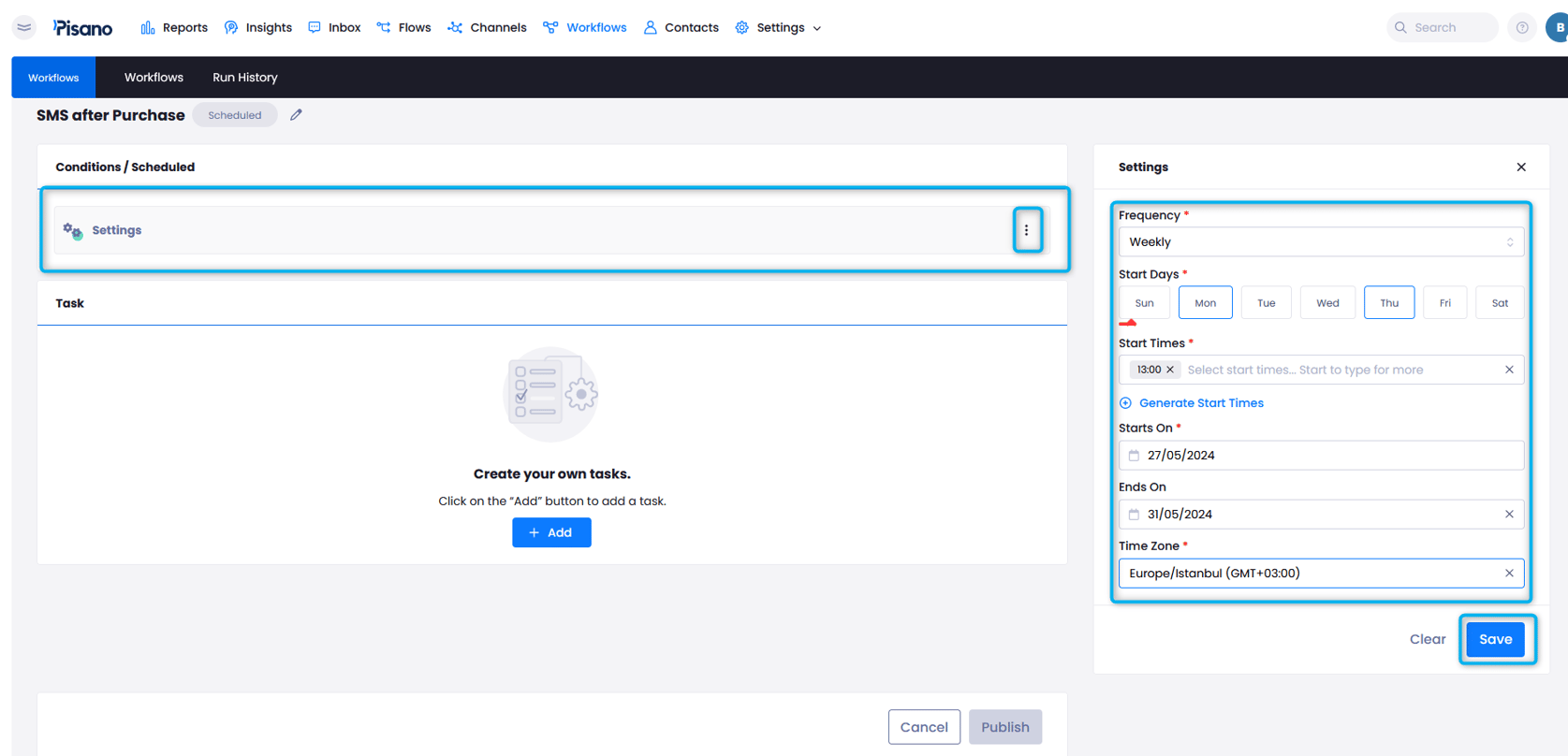1568x756 pixels.
Task: Toggle Sat in Start Days
Action: tap(1500, 303)
